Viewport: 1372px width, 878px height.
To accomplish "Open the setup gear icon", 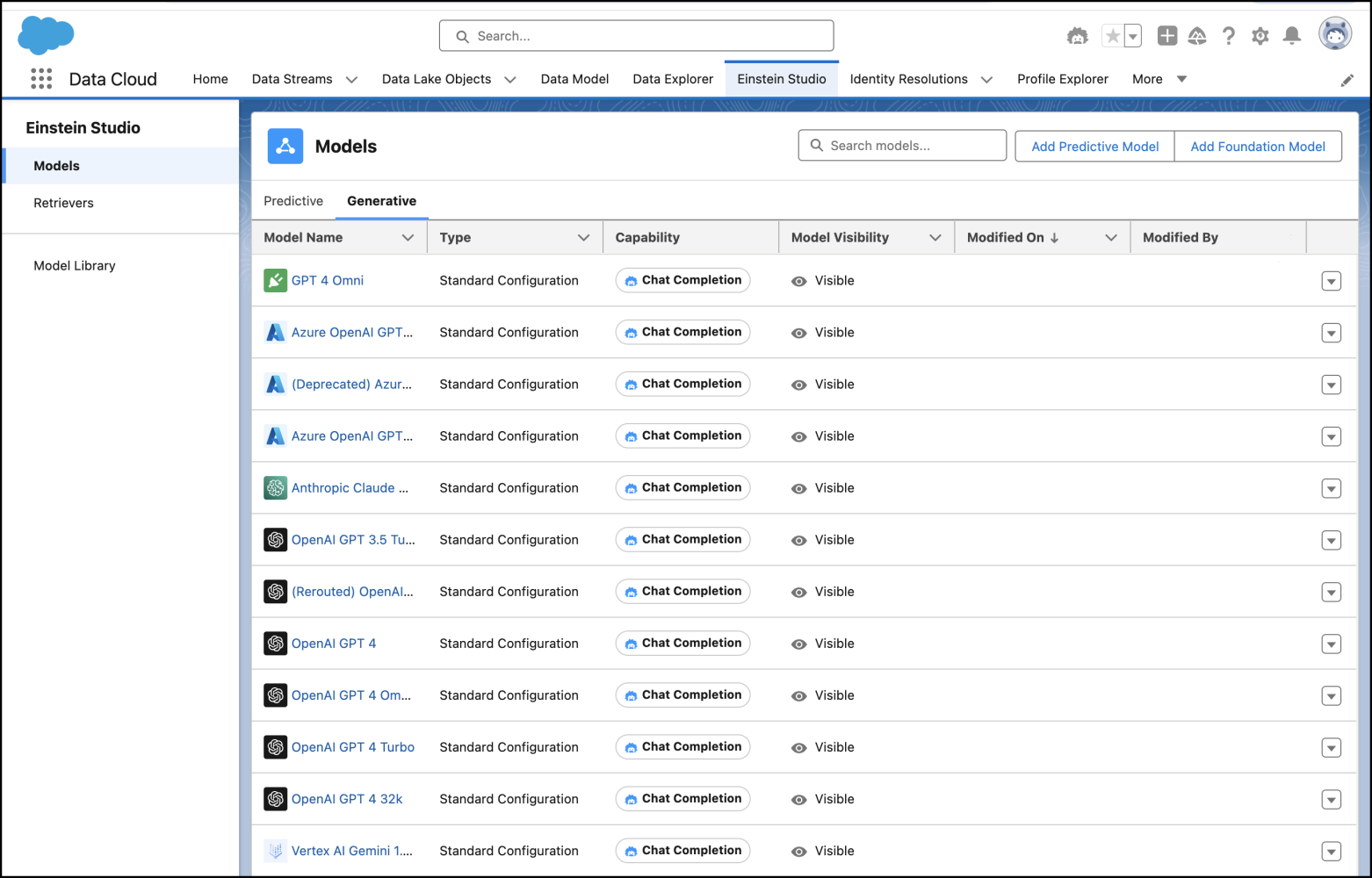I will (1260, 36).
